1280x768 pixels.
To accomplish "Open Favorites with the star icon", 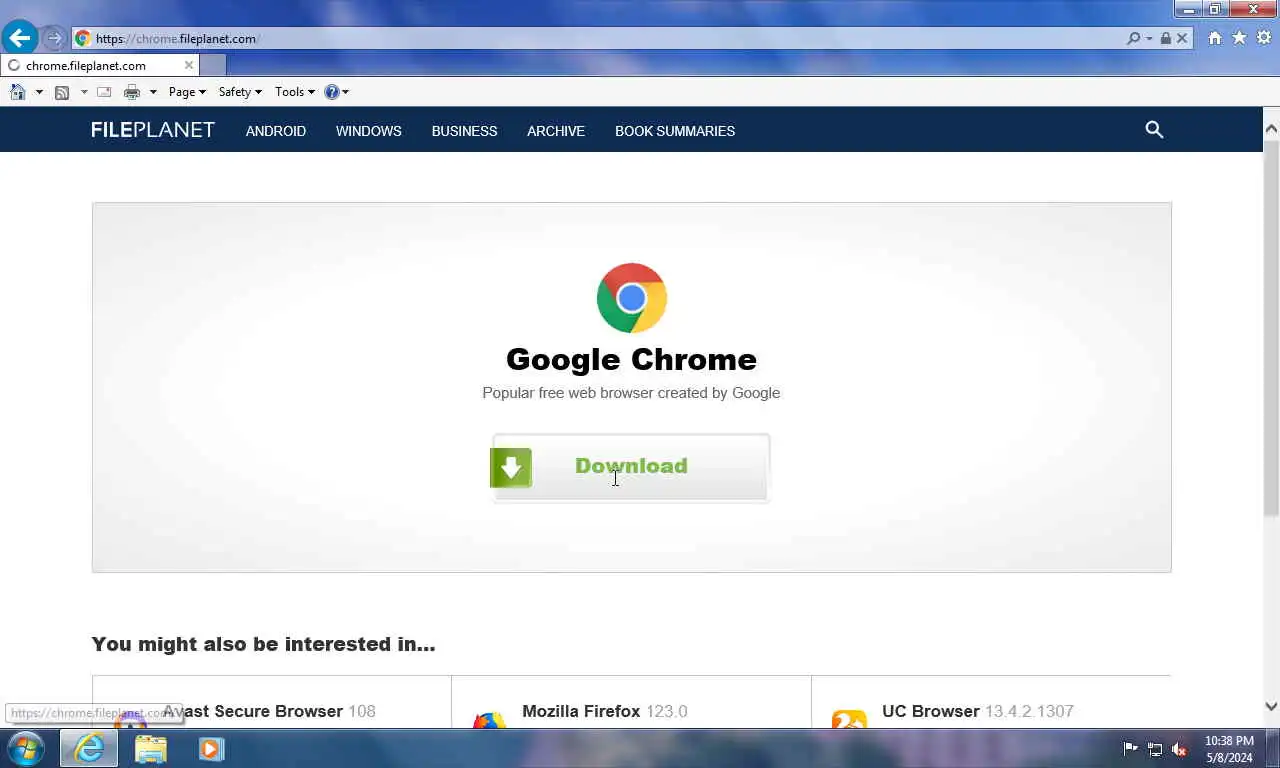I will 1239,38.
